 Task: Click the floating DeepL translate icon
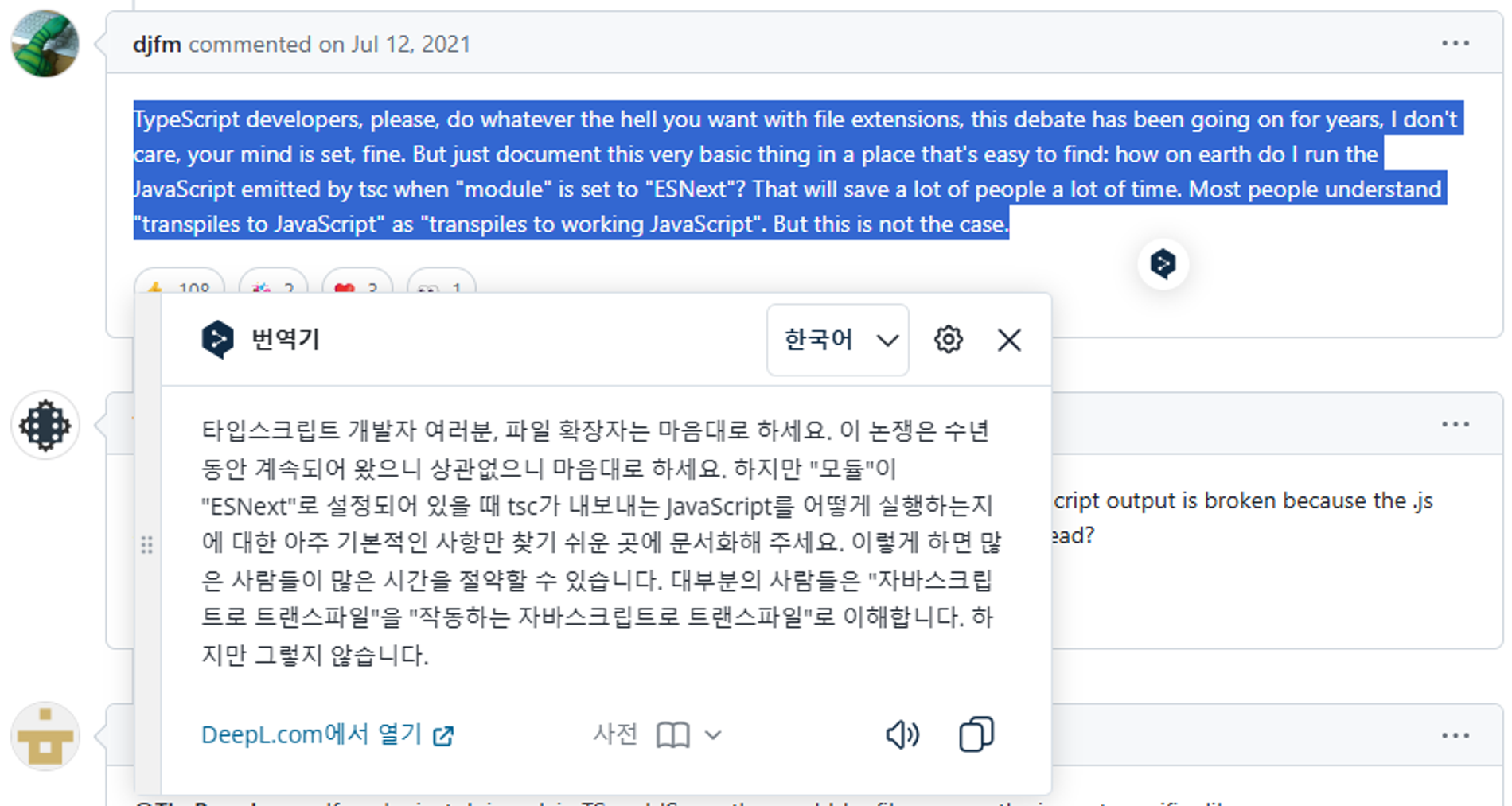click(x=1163, y=263)
